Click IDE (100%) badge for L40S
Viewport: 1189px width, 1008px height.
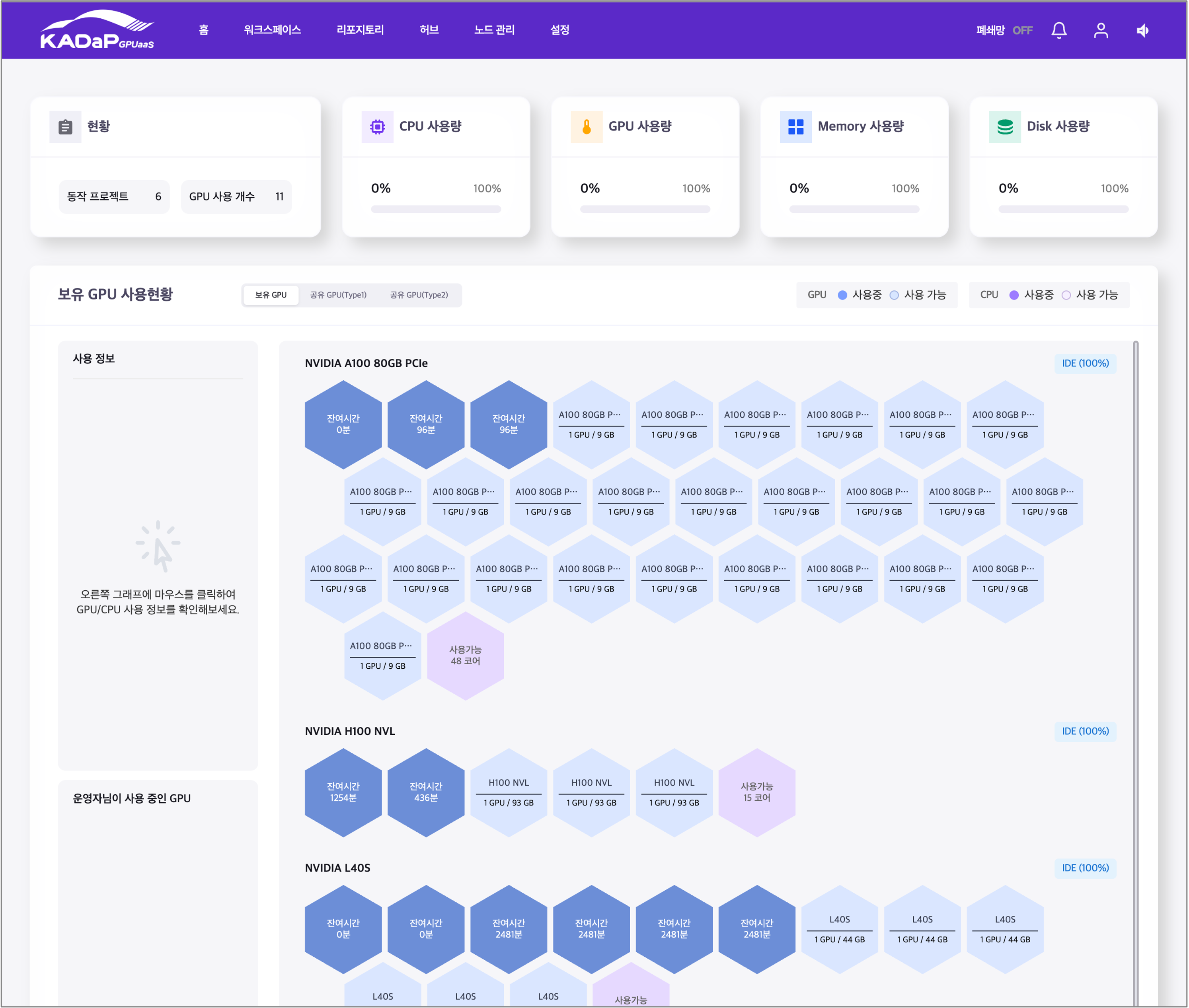pyautogui.click(x=1085, y=868)
